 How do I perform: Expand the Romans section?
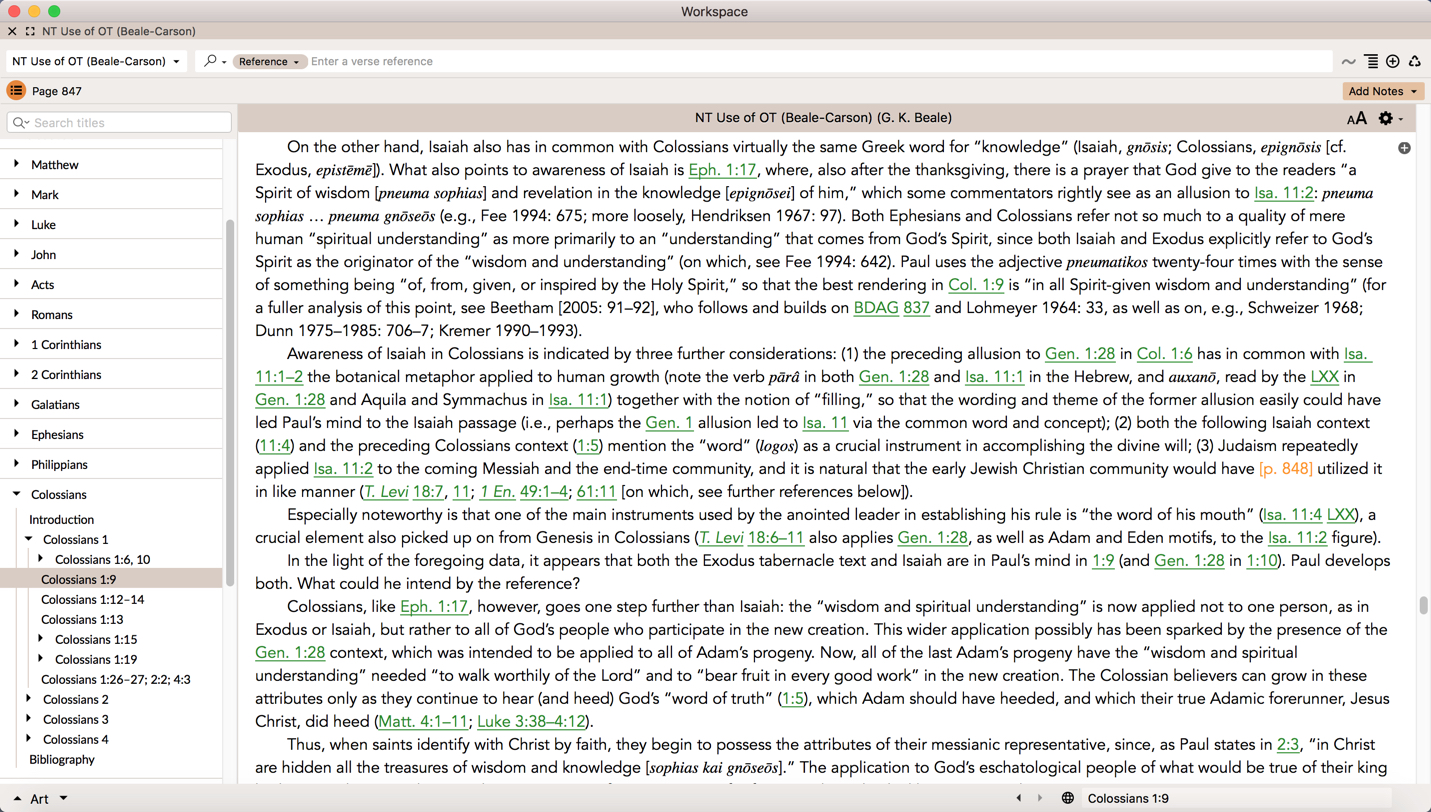click(x=16, y=314)
